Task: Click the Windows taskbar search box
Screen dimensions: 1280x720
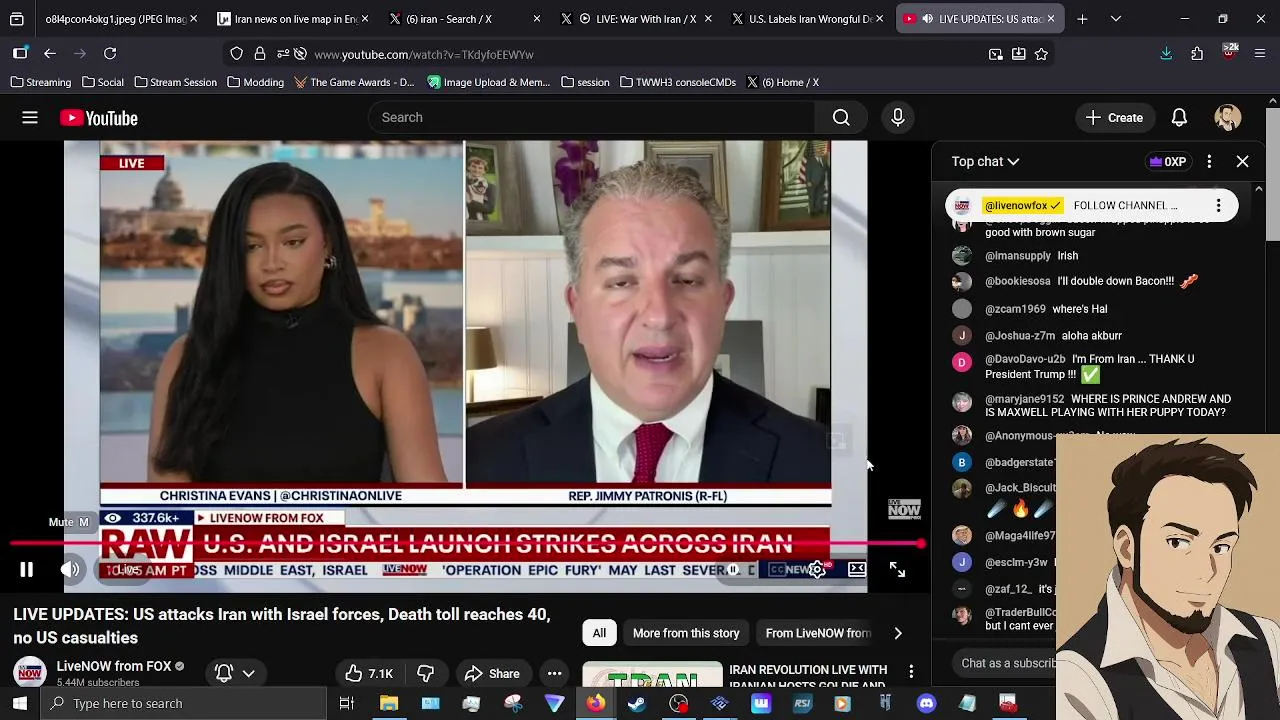Action: [x=184, y=704]
